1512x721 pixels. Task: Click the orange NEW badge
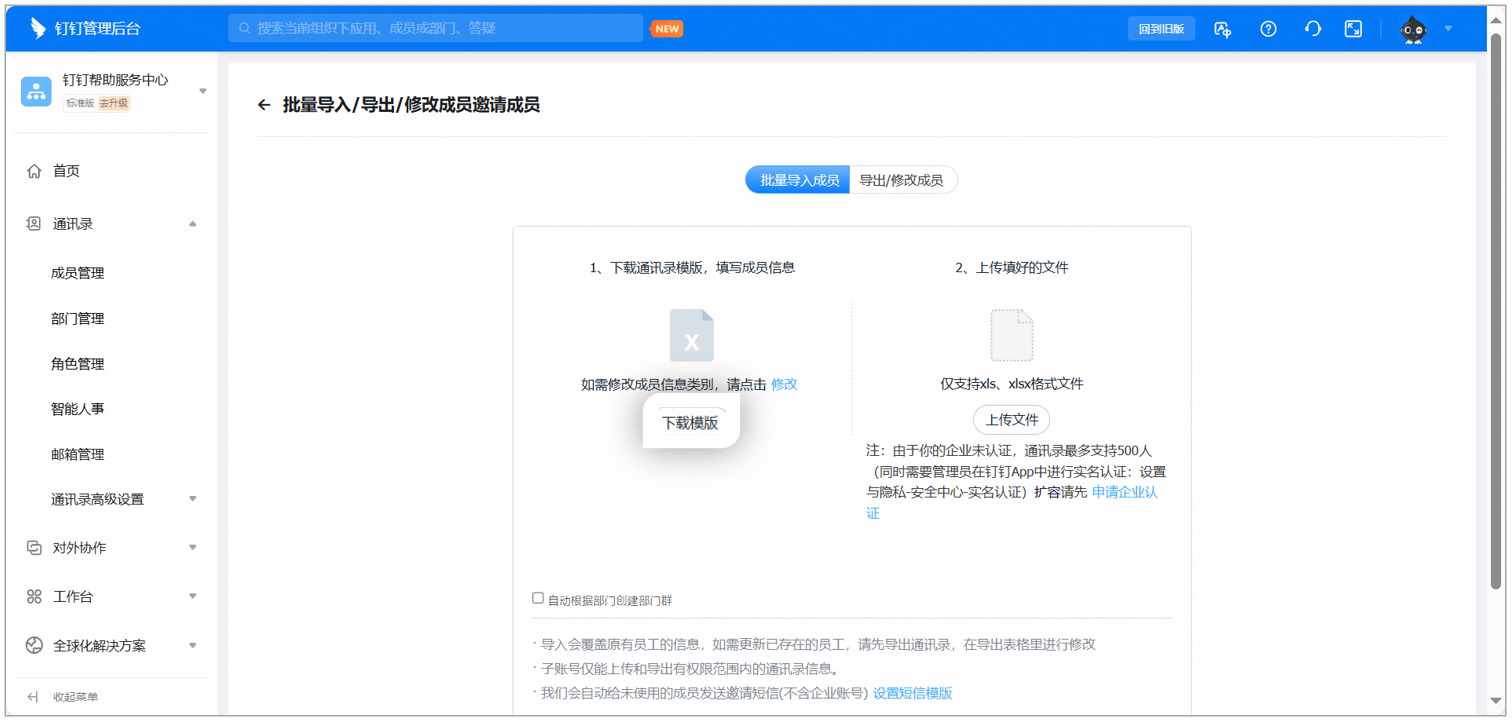click(666, 28)
